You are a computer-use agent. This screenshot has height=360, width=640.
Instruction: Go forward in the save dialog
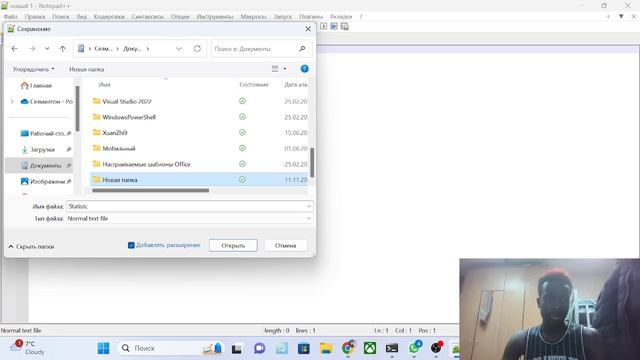click(32, 49)
